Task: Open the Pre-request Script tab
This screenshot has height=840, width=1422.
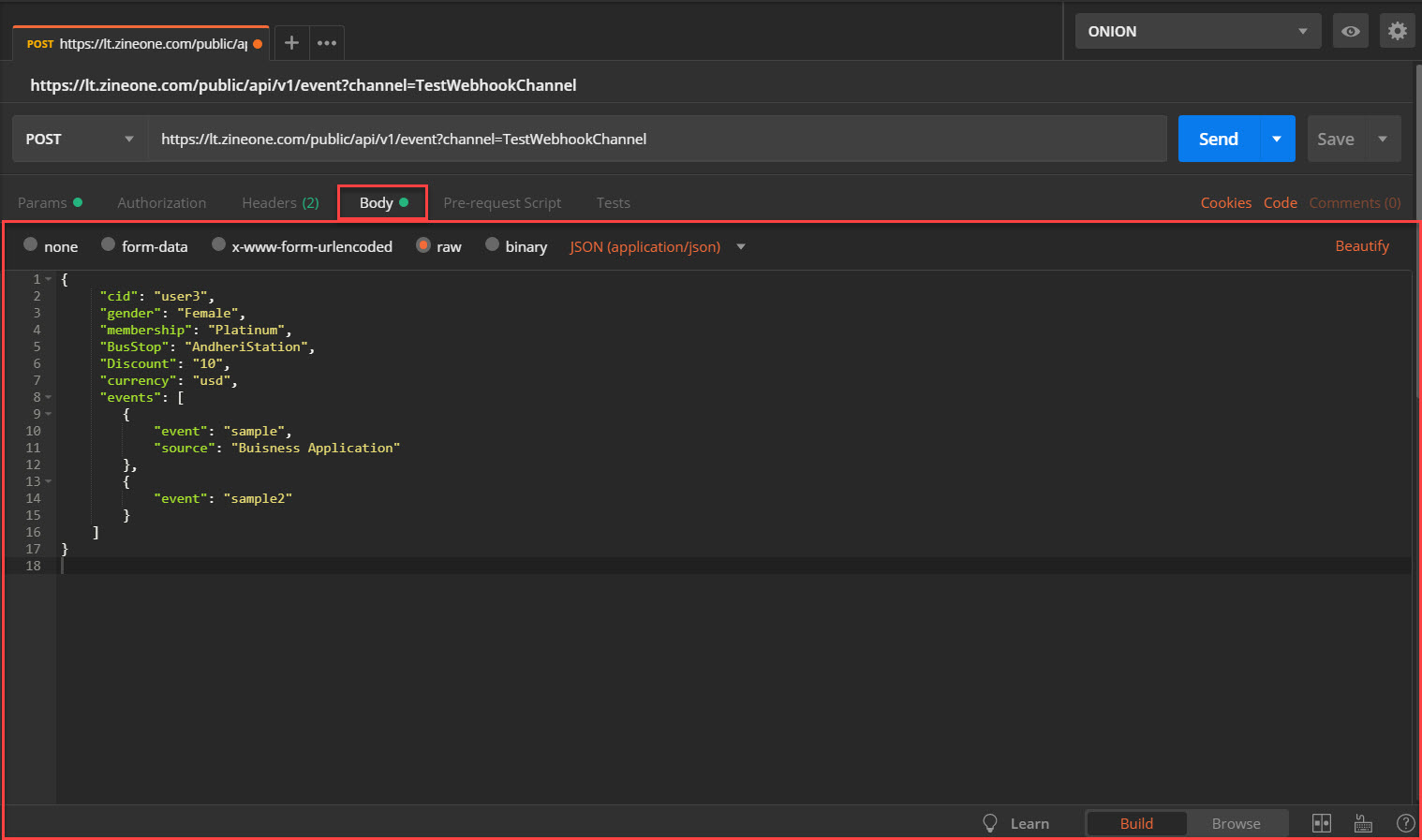Action: click(502, 202)
